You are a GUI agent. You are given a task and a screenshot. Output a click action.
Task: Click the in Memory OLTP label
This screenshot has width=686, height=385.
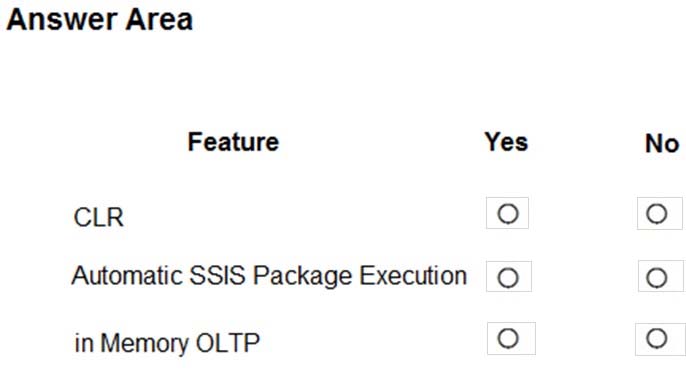pos(167,343)
